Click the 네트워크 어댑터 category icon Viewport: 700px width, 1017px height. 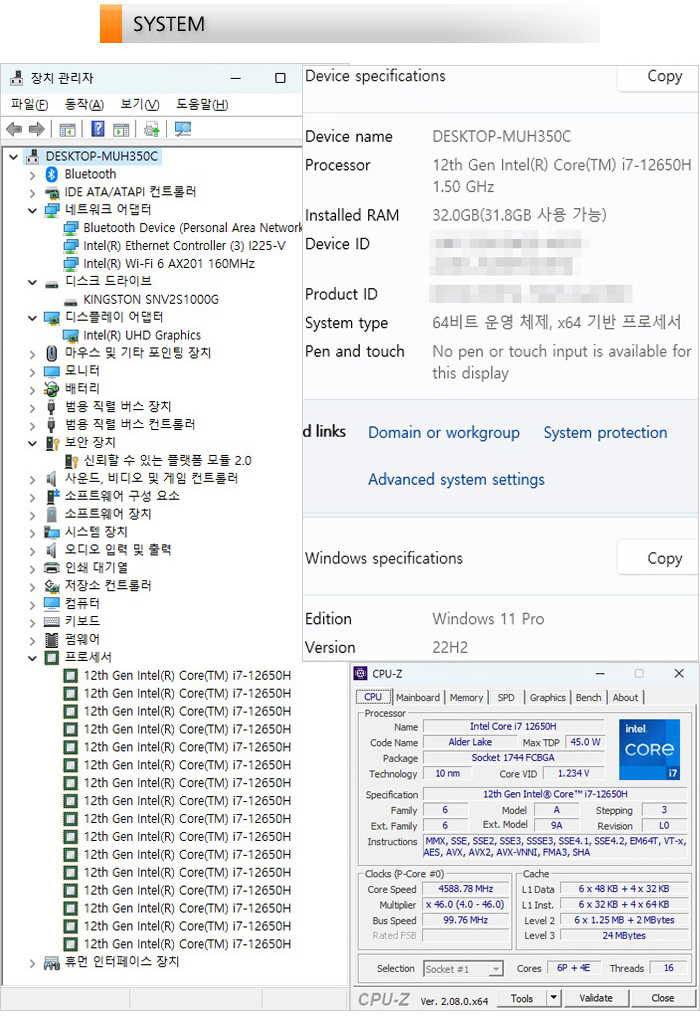point(52,210)
